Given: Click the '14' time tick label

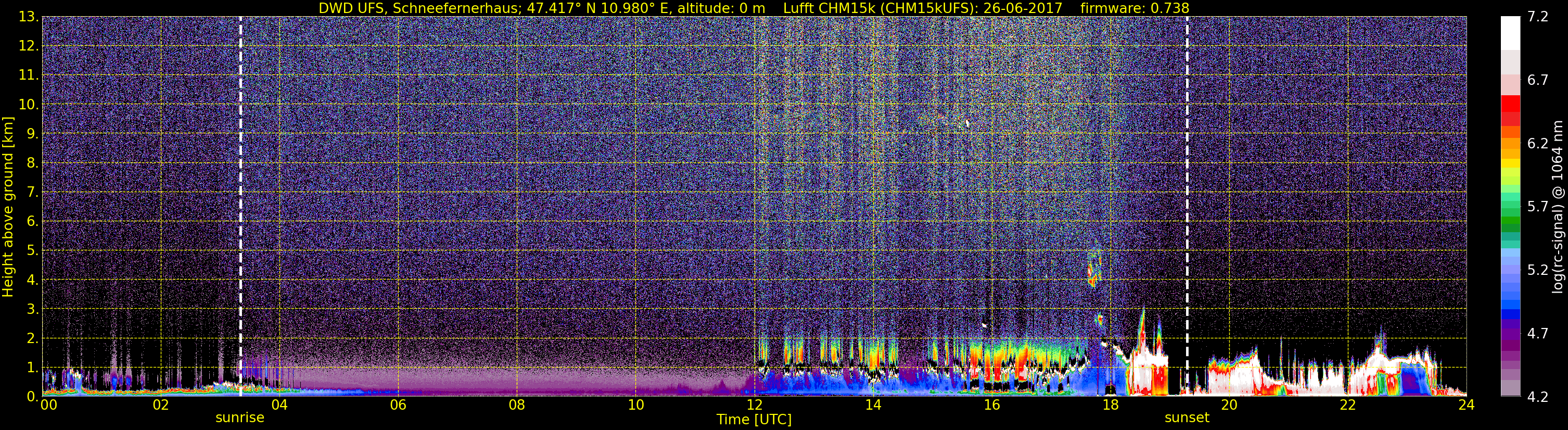Looking at the screenshot, I should click(x=873, y=405).
